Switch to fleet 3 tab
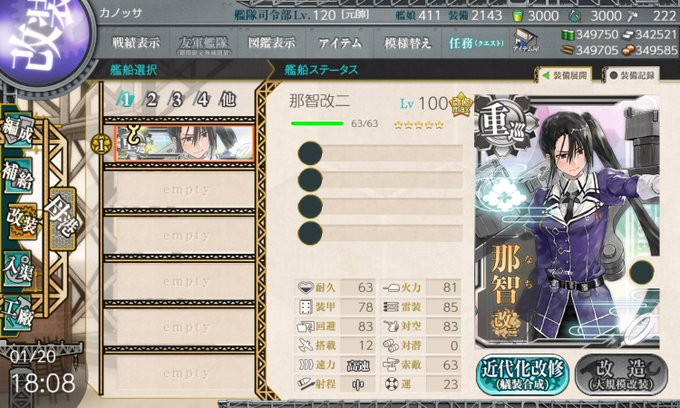Viewport: 680px width, 408px height. [x=177, y=100]
